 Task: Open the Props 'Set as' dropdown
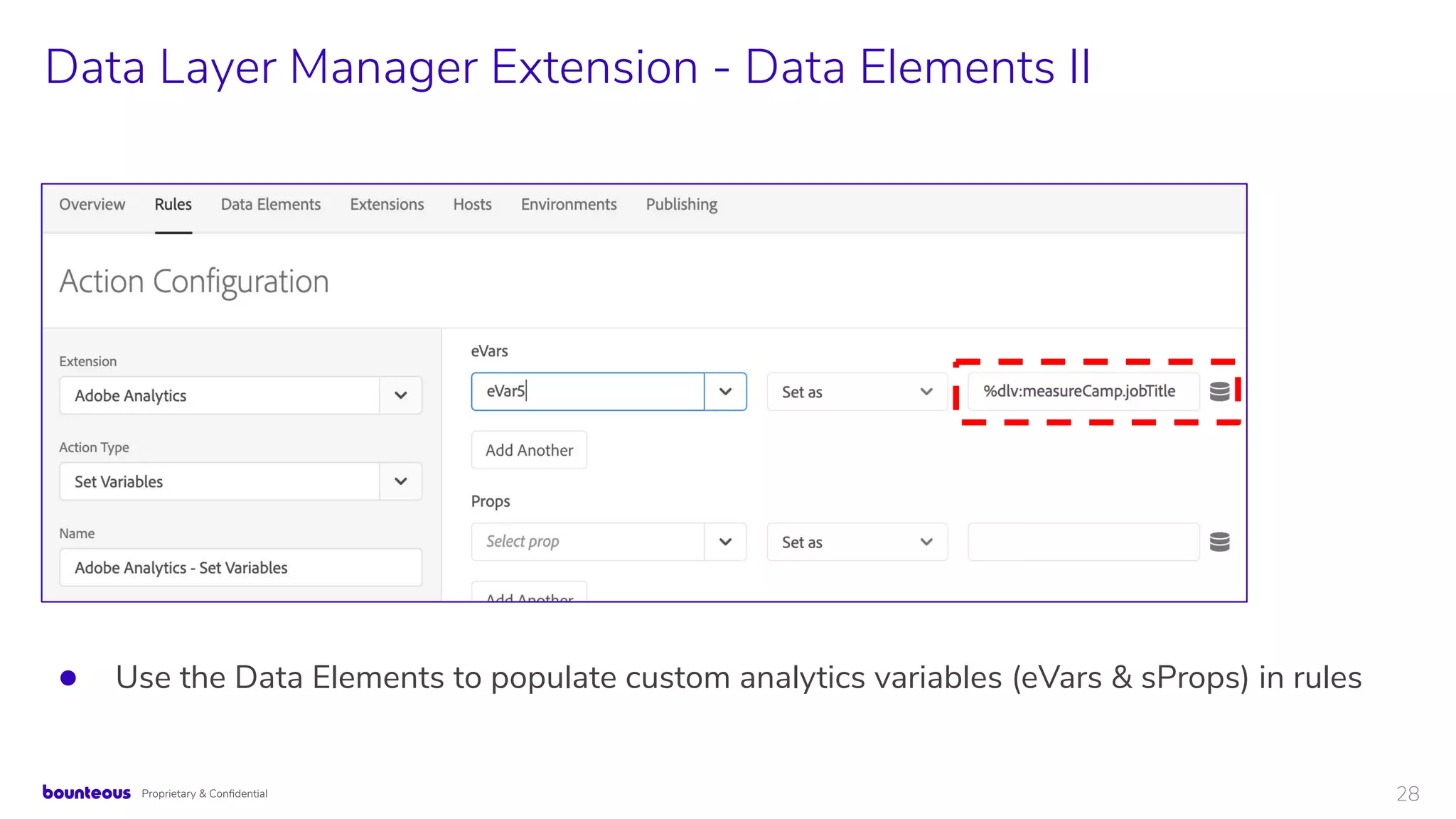(857, 542)
